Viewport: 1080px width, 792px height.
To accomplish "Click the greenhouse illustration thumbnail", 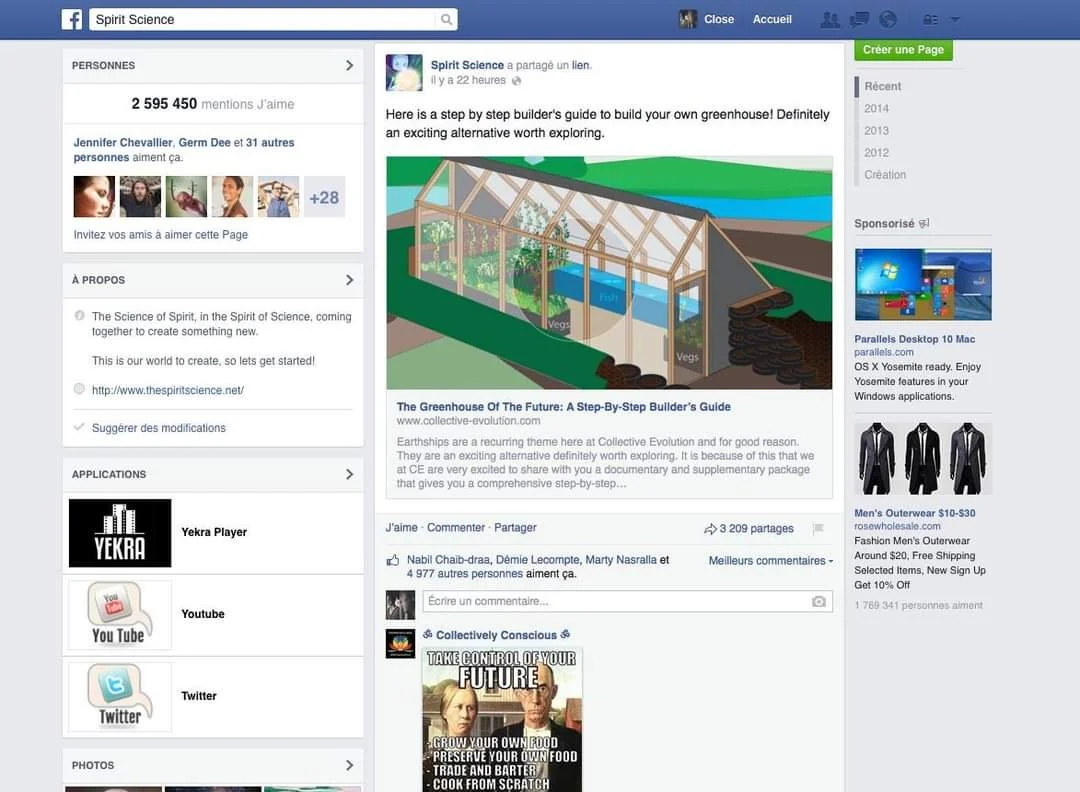I will [609, 273].
